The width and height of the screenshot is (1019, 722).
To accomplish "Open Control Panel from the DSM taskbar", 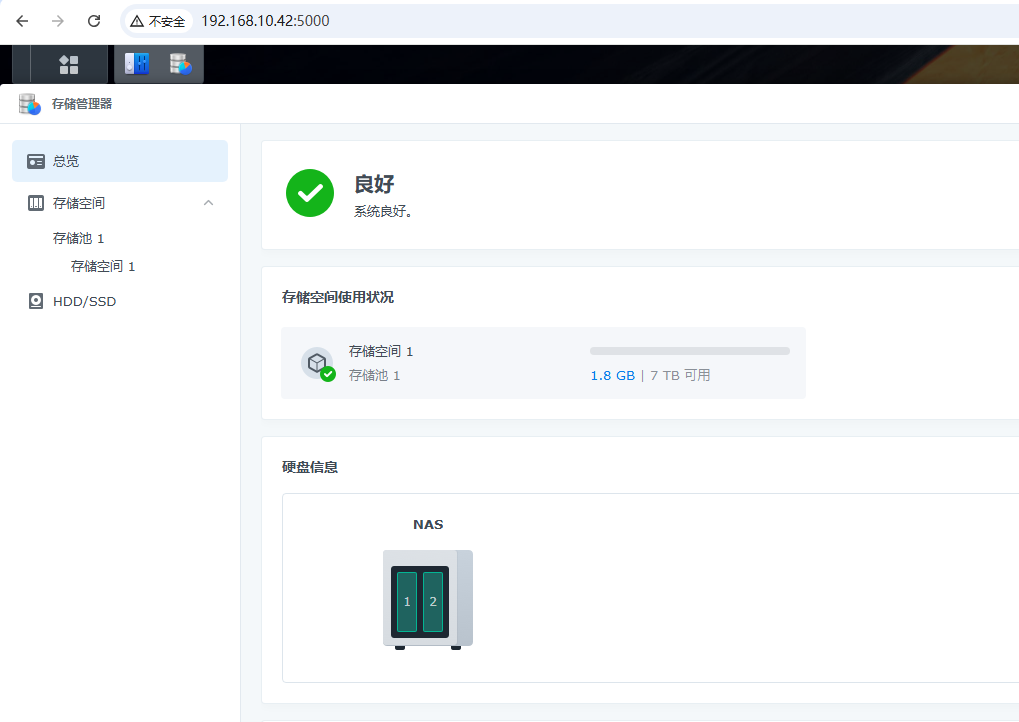I will (x=137, y=65).
